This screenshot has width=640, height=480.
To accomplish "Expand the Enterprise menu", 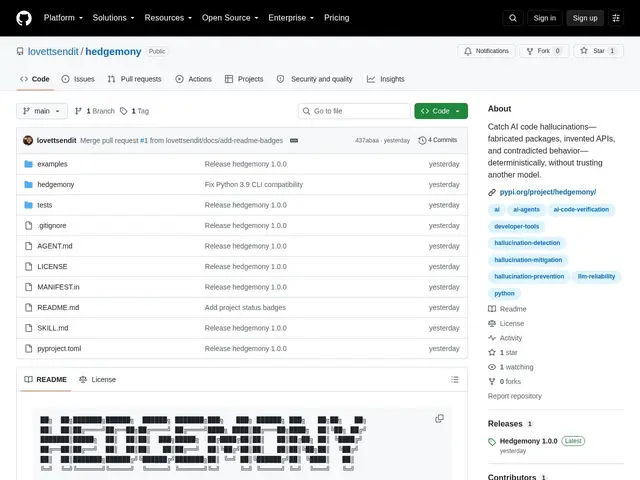I will [x=291, y=18].
